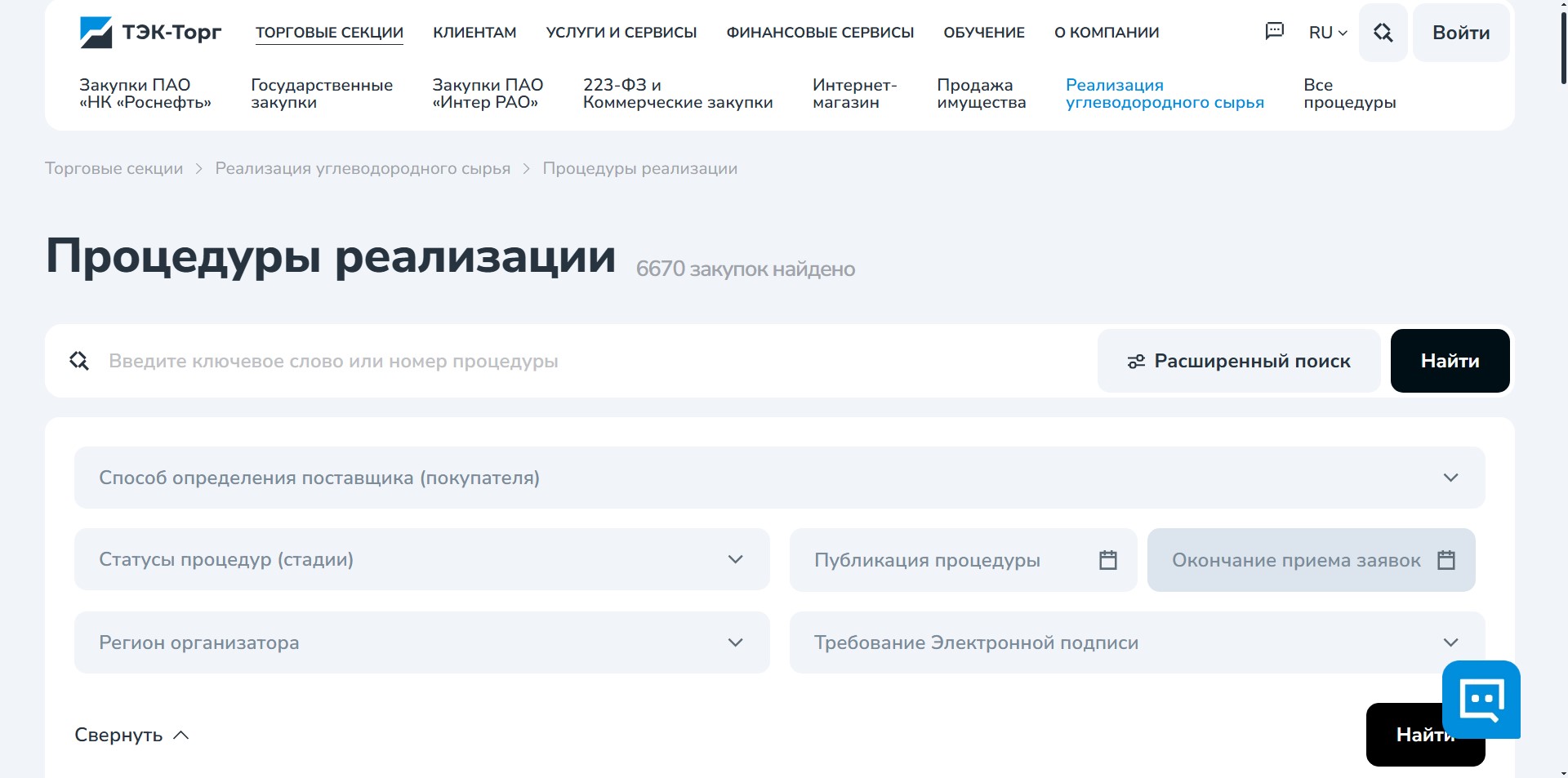Go to Закупки ПАО «НК «Роснефть» section
The width and height of the screenshot is (1568, 778).
(145, 94)
